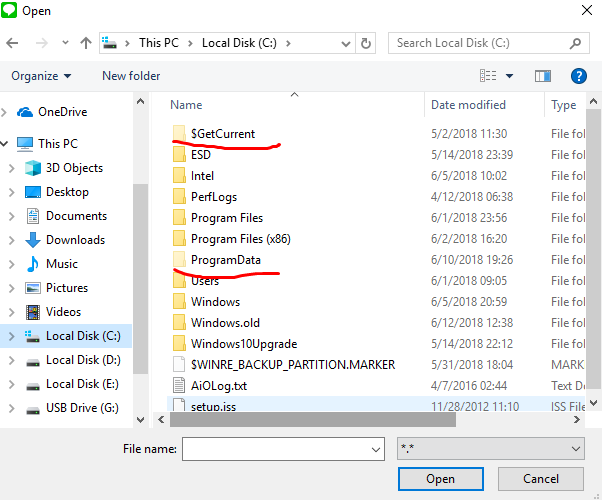The width and height of the screenshot is (602, 500).
Task: Click the horizontal scrollbar left arrow
Action: click(161, 420)
